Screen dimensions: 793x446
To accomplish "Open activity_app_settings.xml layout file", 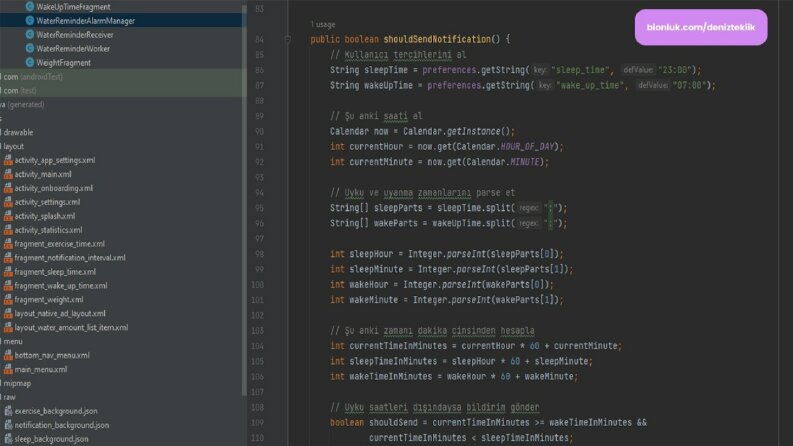I will coord(55,160).
